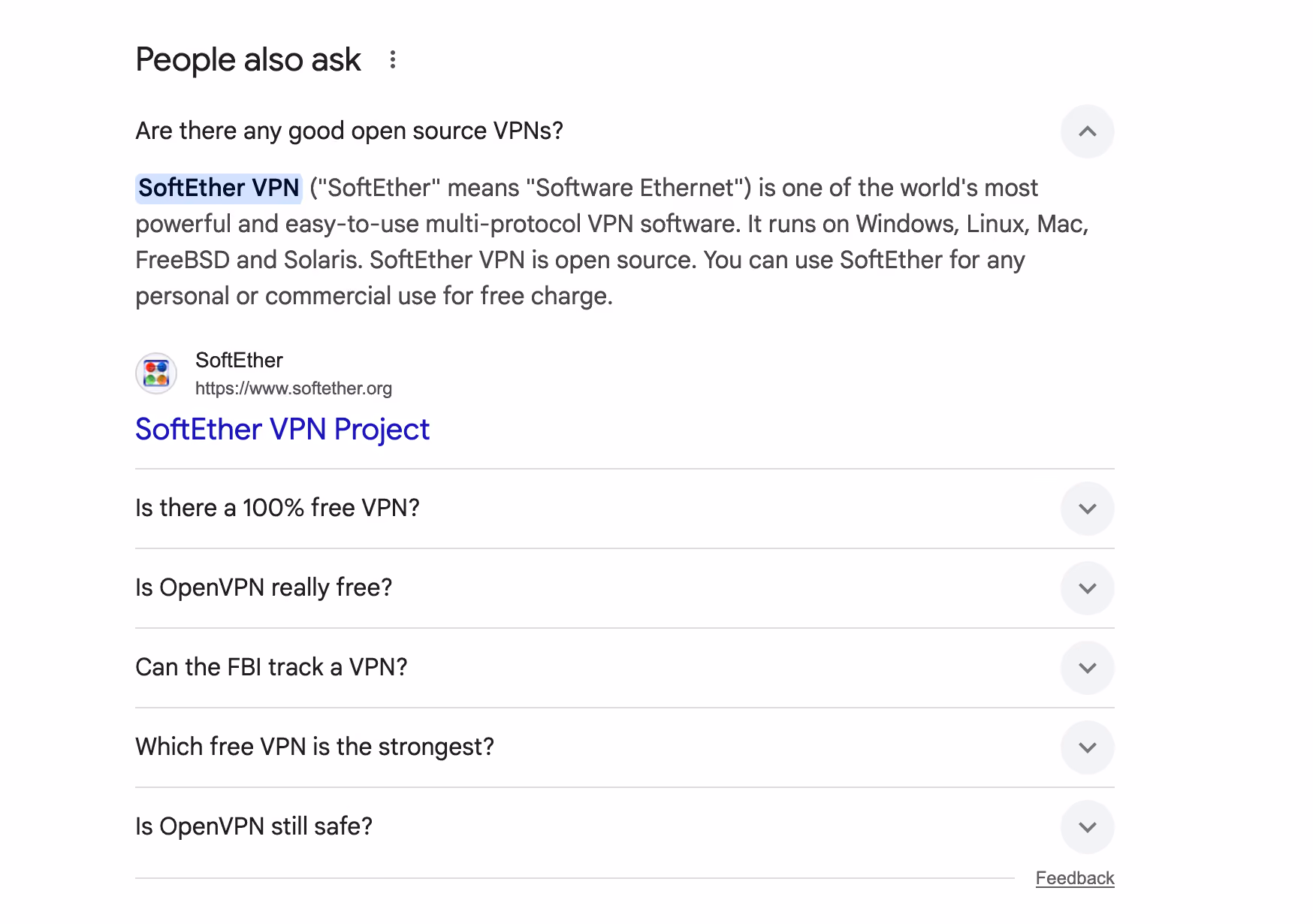Select the question "Can the FBI track a VPN?"

271,667
